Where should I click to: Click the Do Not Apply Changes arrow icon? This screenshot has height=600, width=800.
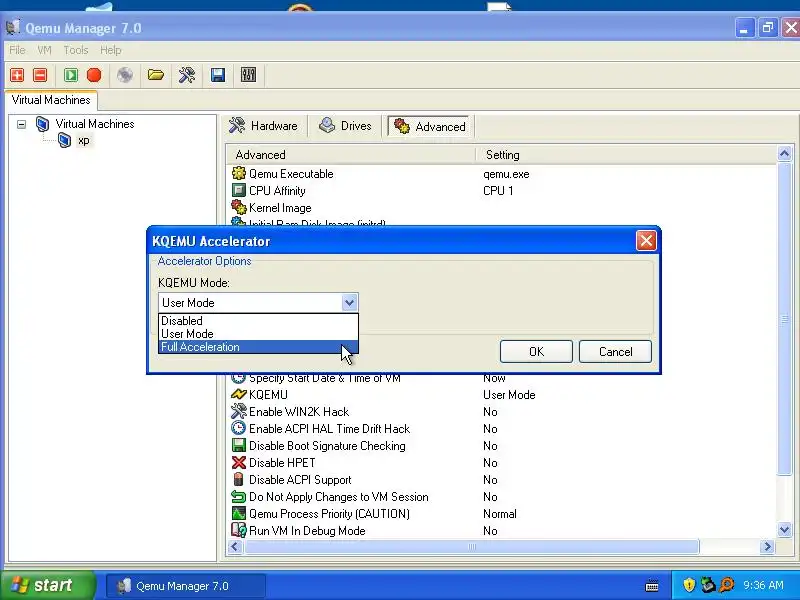238,496
